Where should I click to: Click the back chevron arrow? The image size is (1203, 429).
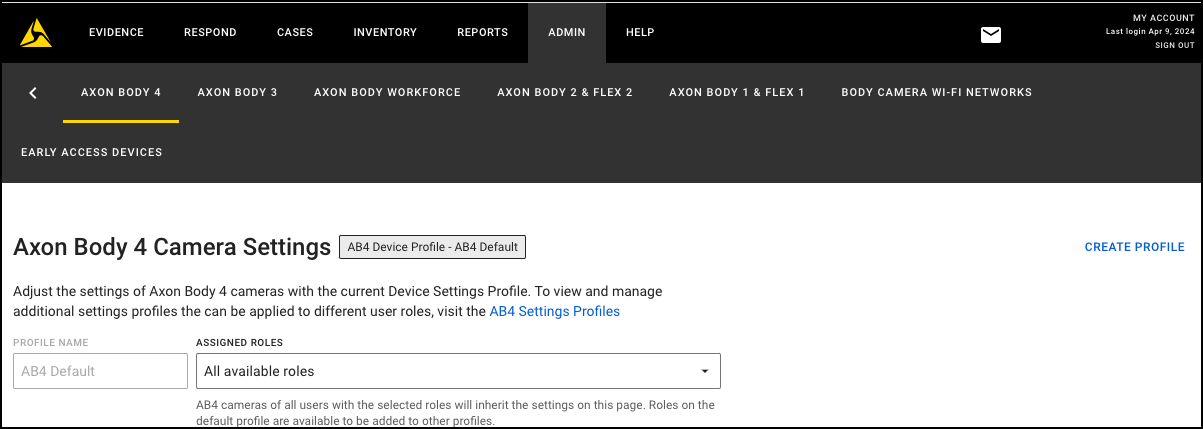point(33,93)
